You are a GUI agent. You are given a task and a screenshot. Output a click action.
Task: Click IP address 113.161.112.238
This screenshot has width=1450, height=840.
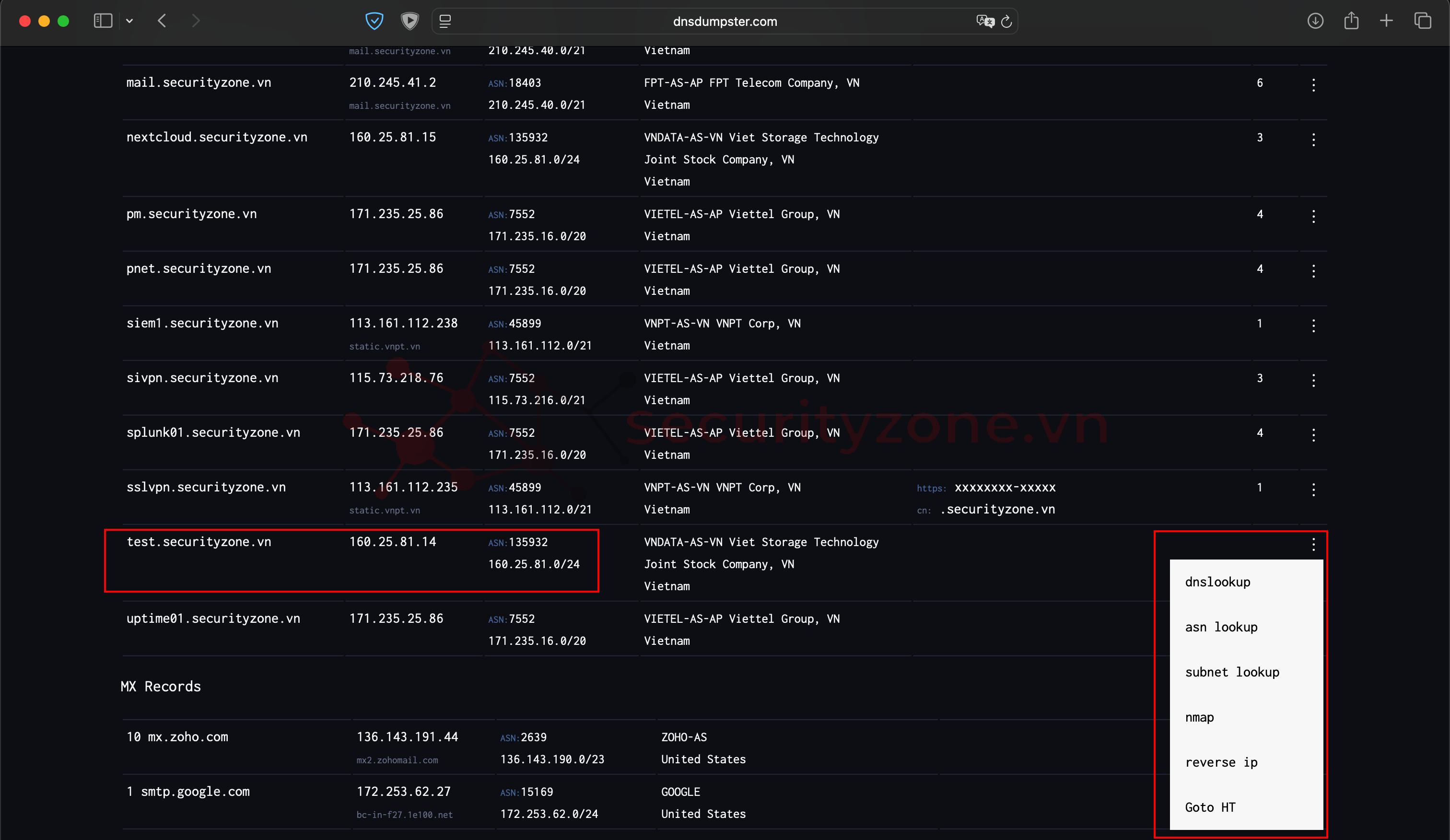pos(403,323)
